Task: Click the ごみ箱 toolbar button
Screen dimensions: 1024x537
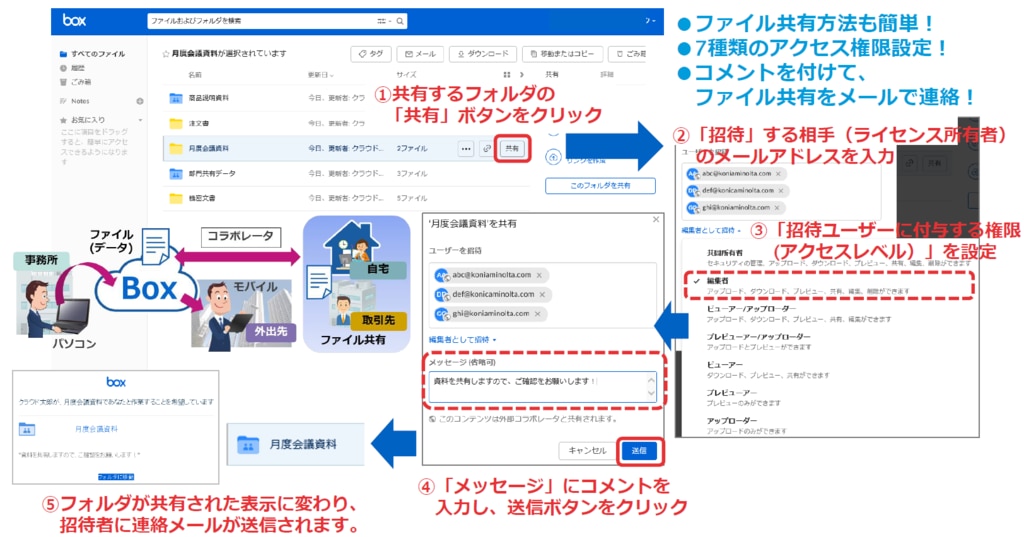Action: pyautogui.click(x=628, y=54)
